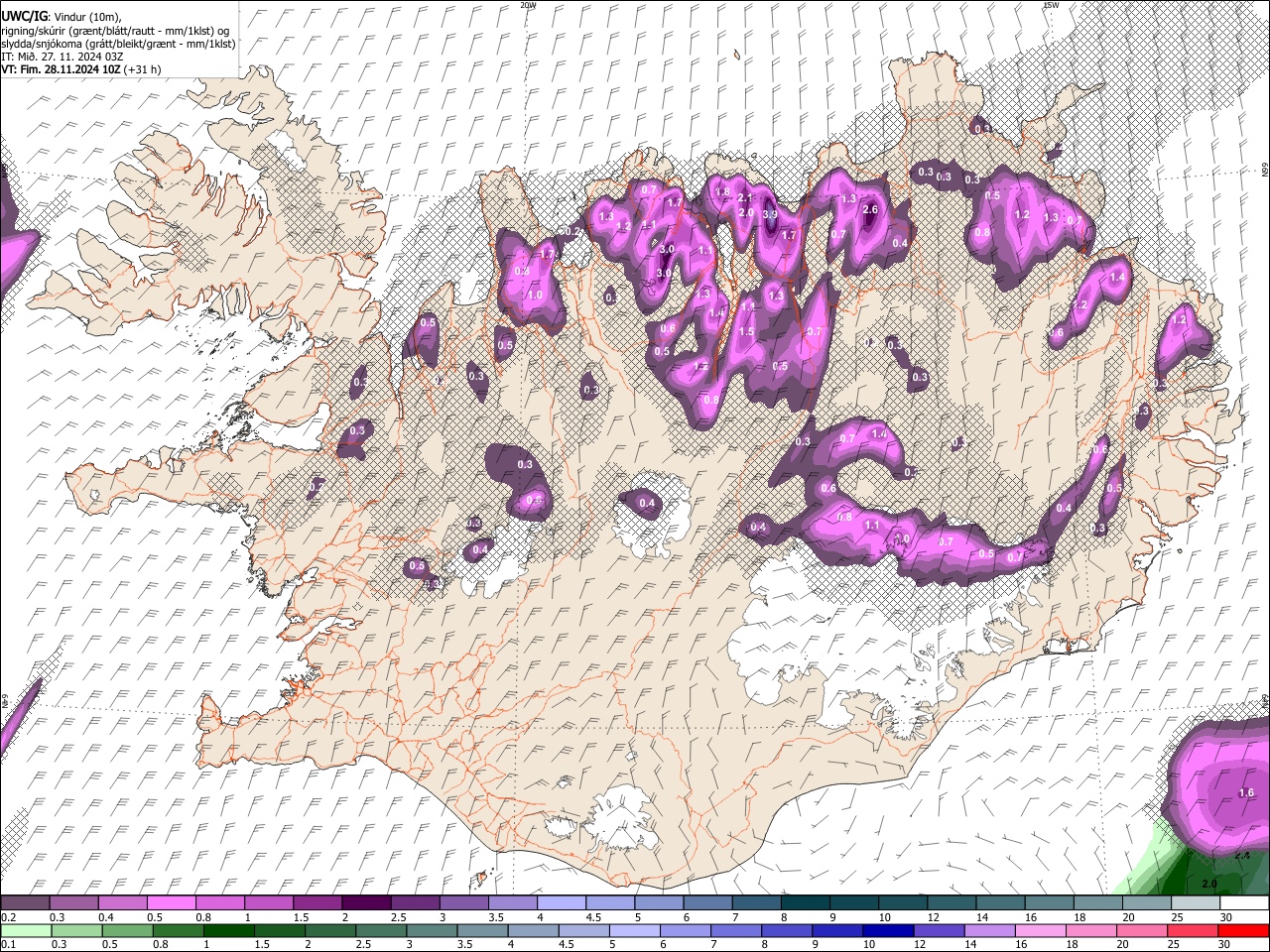The image size is (1270, 952).
Task: Select lower legend swatch between 14 and 16
Action: tap(990, 930)
